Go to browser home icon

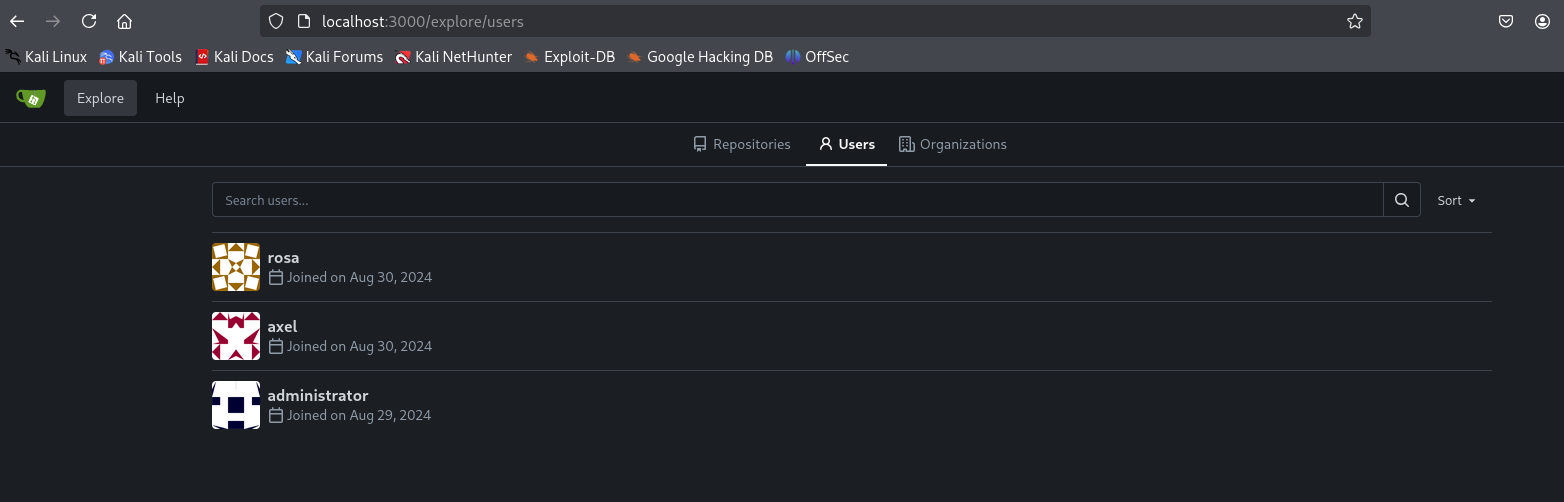click(124, 21)
